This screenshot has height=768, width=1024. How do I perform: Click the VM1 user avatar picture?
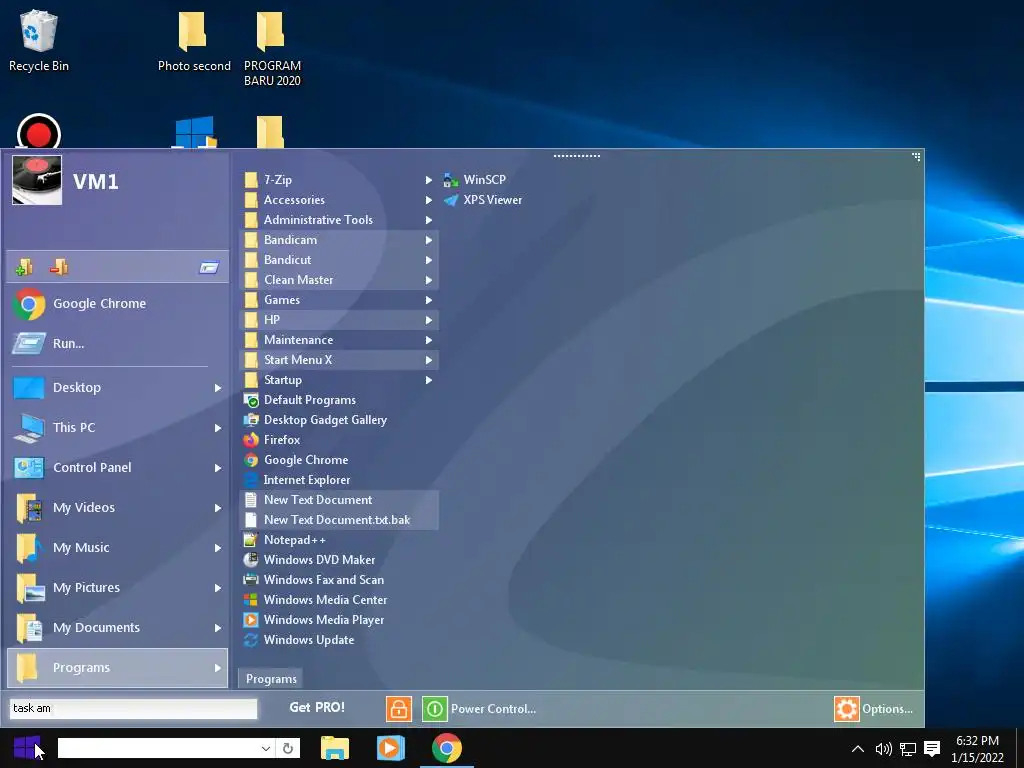(37, 180)
